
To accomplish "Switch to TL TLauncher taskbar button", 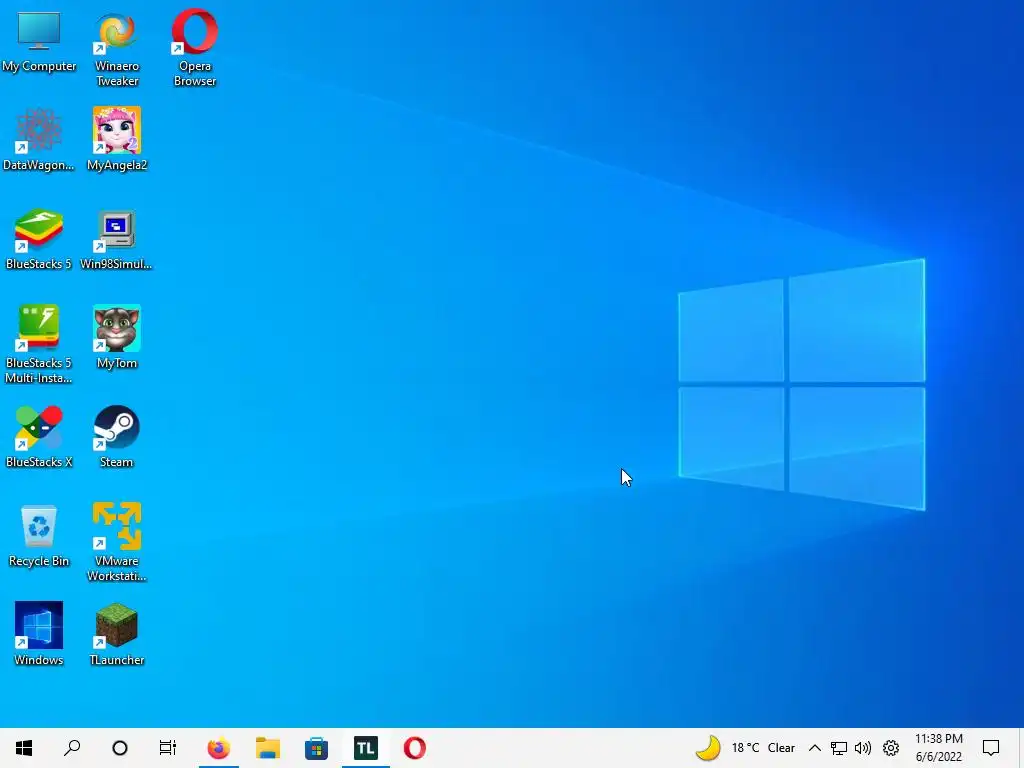I will tap(366, 748).
